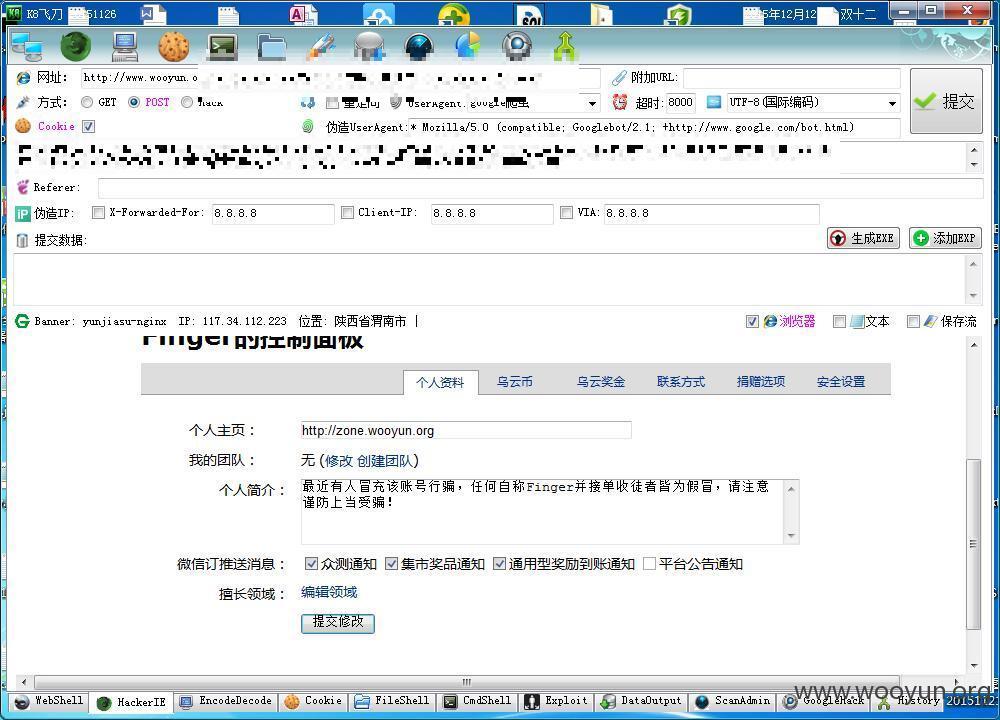The width and height of the screenshot is (1000, 720).
Task: Switch to the 捐赠选项 tab
Action: pyautogui.click(x=761, y=381)
